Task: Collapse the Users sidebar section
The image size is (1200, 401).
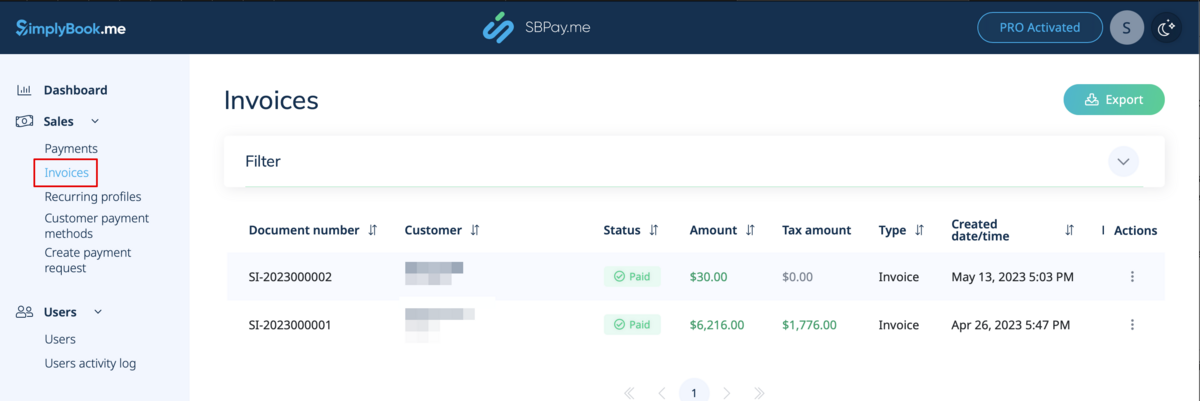Action: click(98, 312)
